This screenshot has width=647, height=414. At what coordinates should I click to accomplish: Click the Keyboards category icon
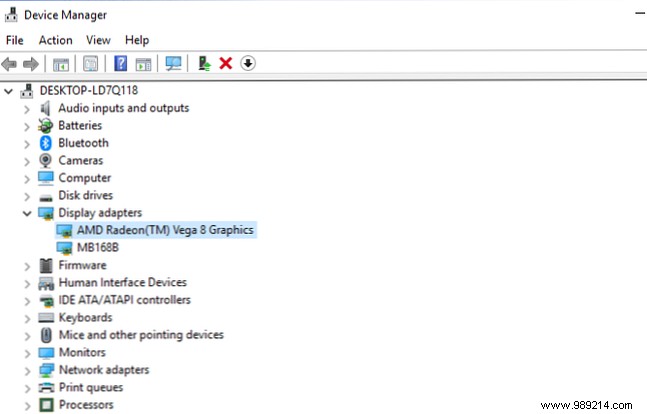46,317
